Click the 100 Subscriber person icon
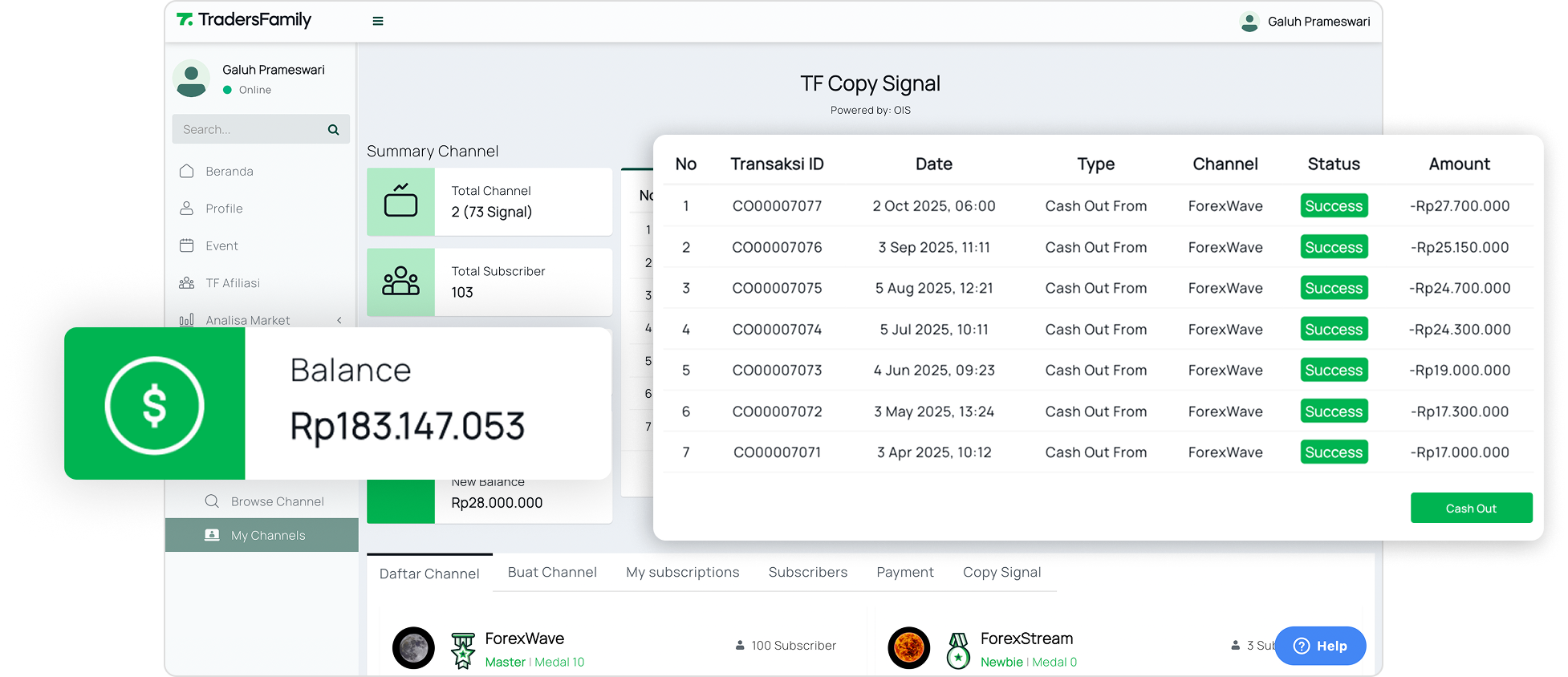The width and height of the screenshot is (1568, 677). pyautogui.click(x=740, y=645)
